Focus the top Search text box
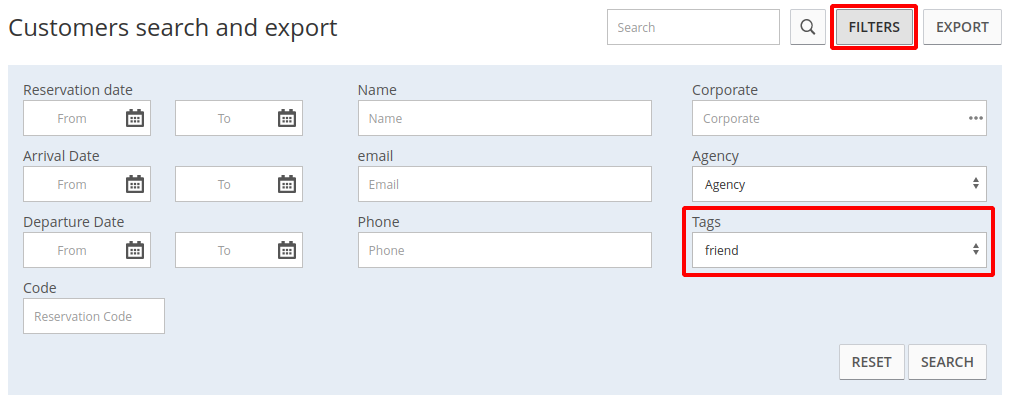Viewport: 1009px width, 399px height. (x=693, y=27)
